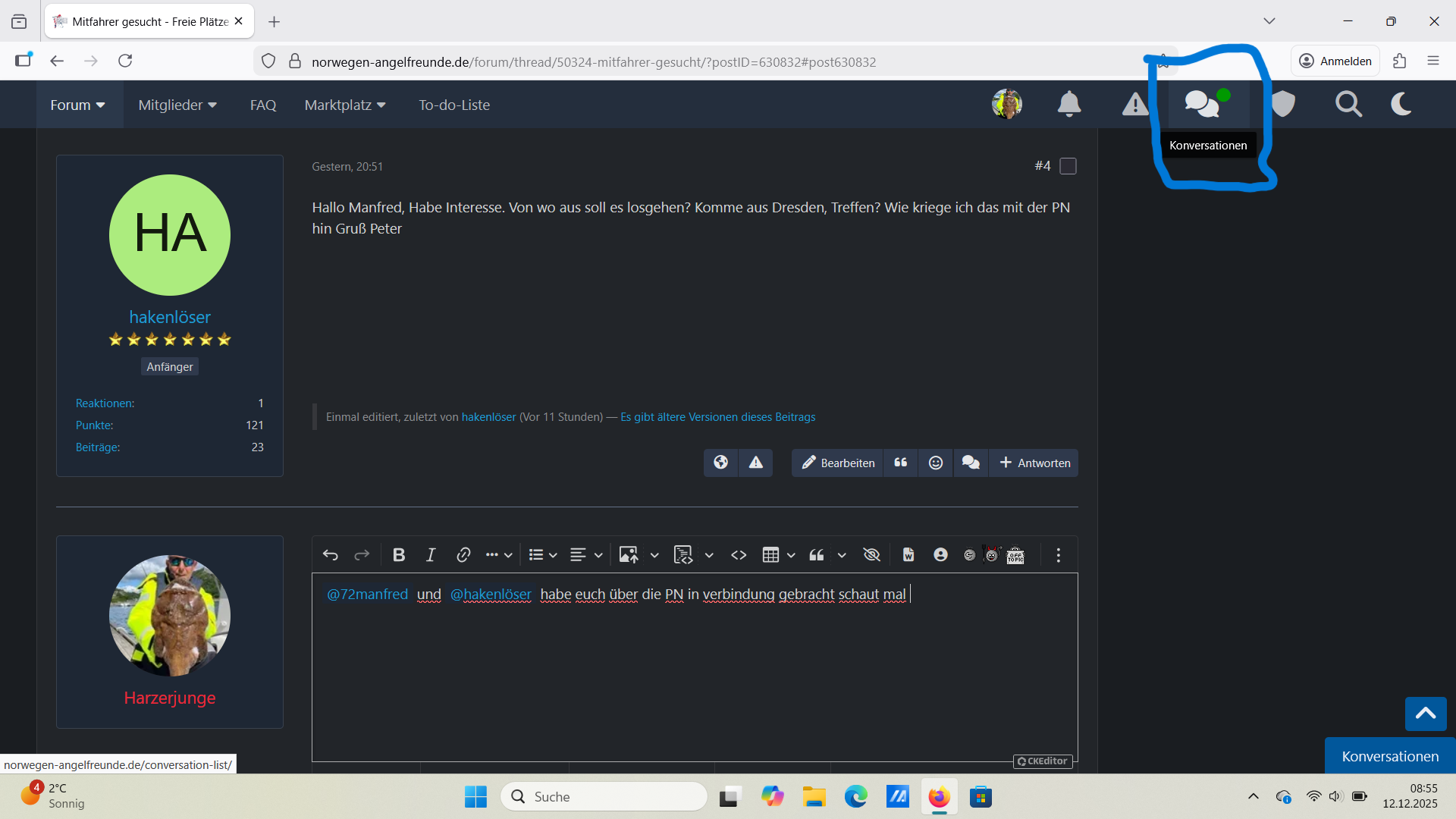Open the FAQ menu item
The height and width of the screenshot is (819, 1456).
[x=263, y=105]
